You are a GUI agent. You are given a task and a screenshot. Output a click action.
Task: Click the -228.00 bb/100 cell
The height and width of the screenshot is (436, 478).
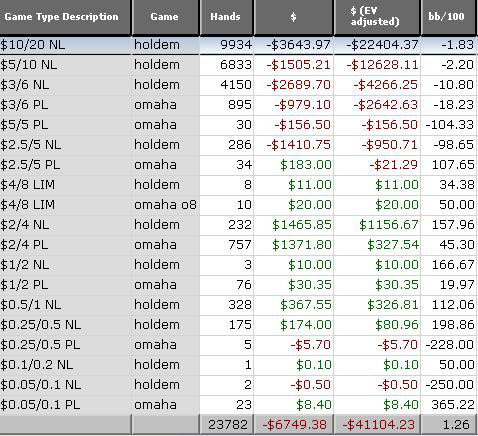coord(449,345)
